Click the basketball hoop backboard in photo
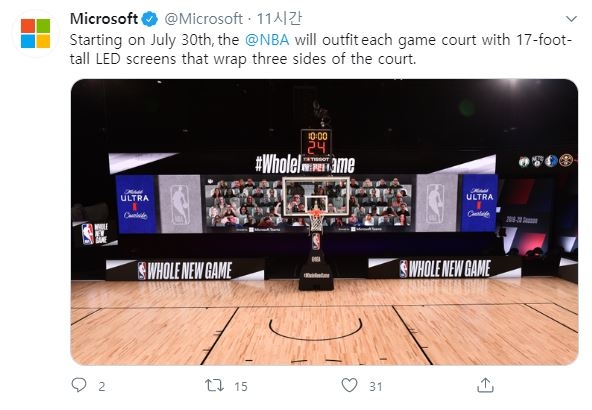The width and height of the screenshot is (592, 410). 316,197
